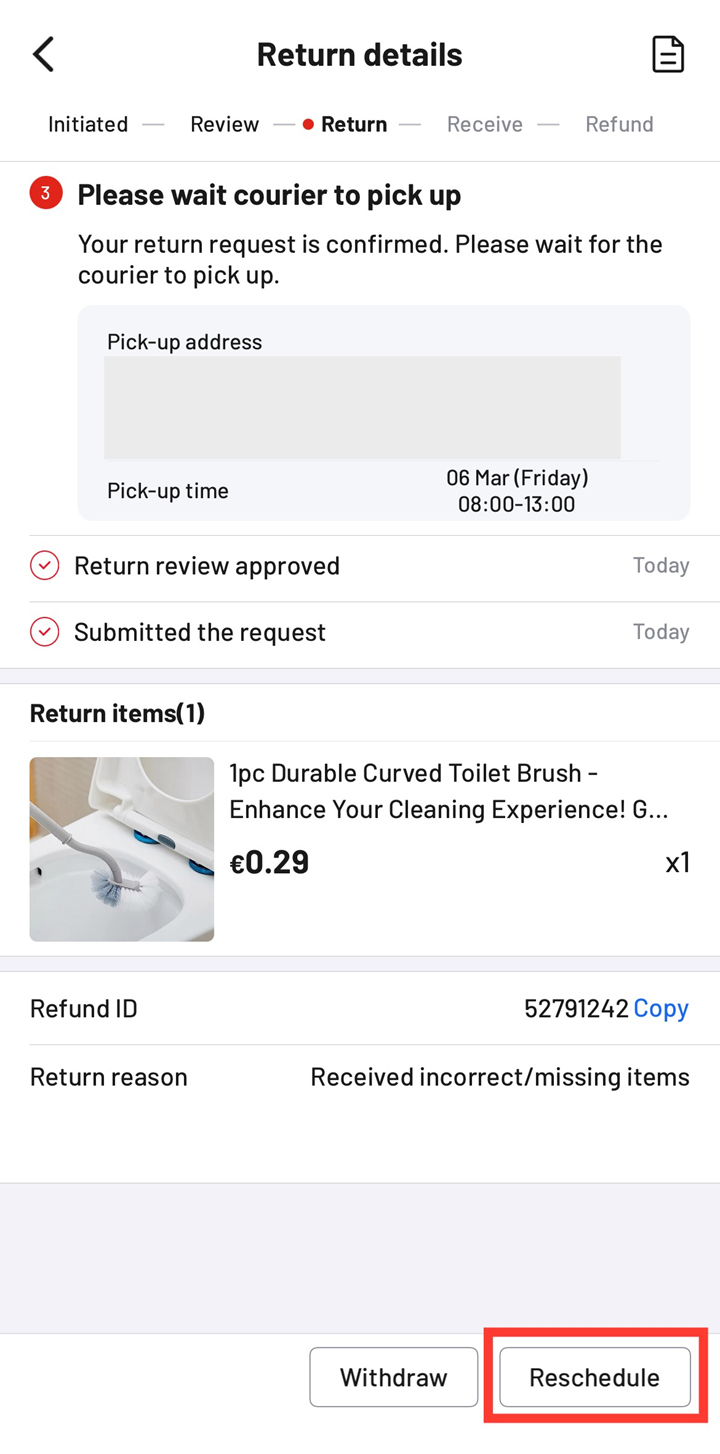The width and height of the screenshot is (720, 1454).
Task: Tap the check icon beside Return review approved
Action: pos(45,566)
